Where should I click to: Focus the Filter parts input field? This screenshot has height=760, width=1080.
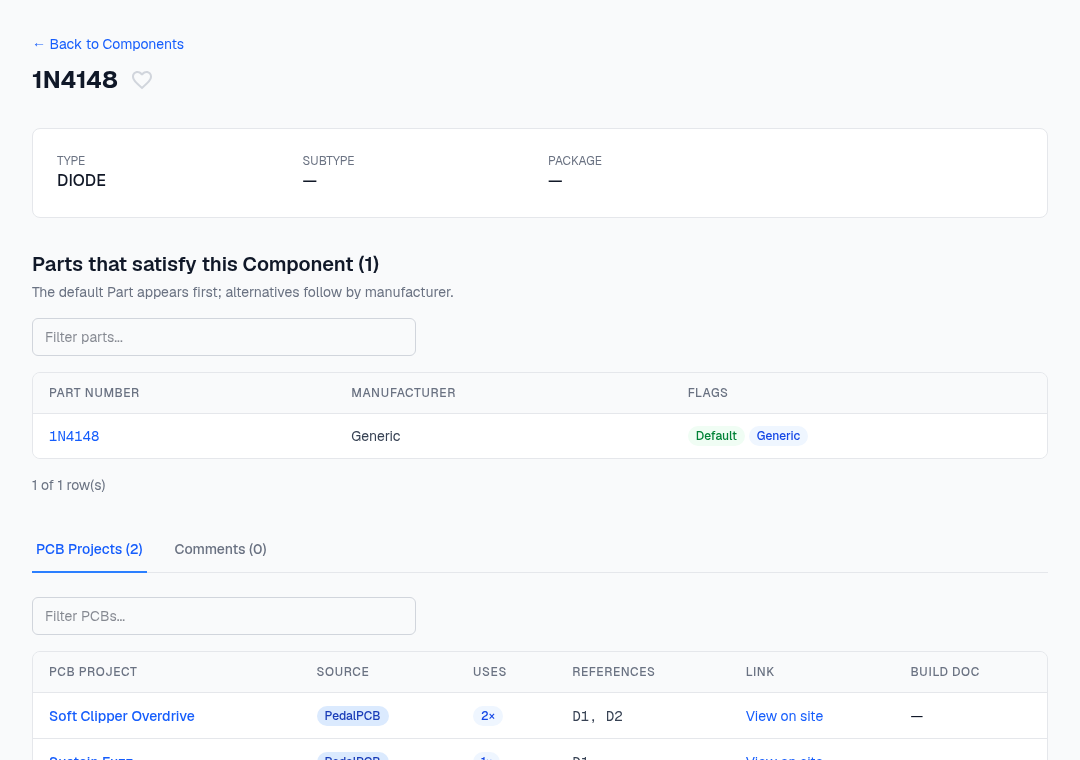coord(224,337)
